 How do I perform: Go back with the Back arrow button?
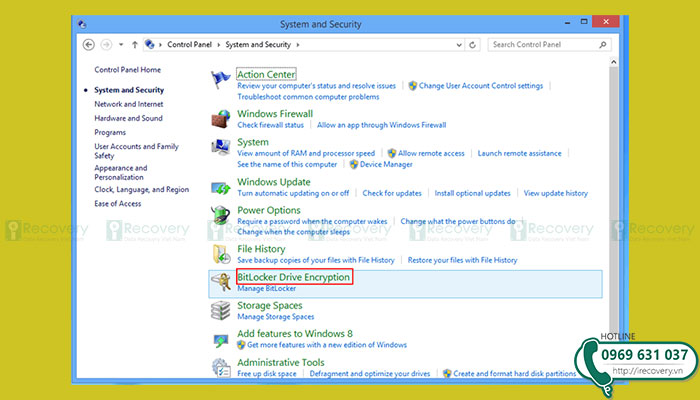click(89, 45)
